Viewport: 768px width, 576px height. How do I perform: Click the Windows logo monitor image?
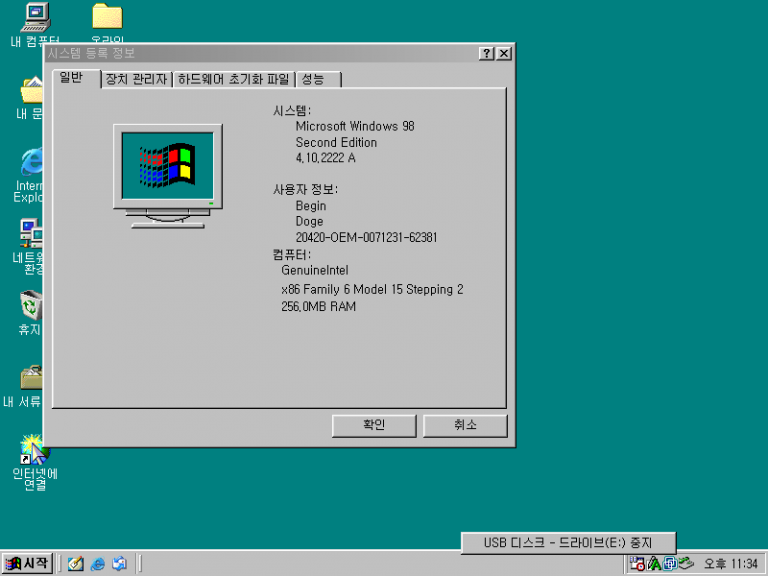point(168,176)
